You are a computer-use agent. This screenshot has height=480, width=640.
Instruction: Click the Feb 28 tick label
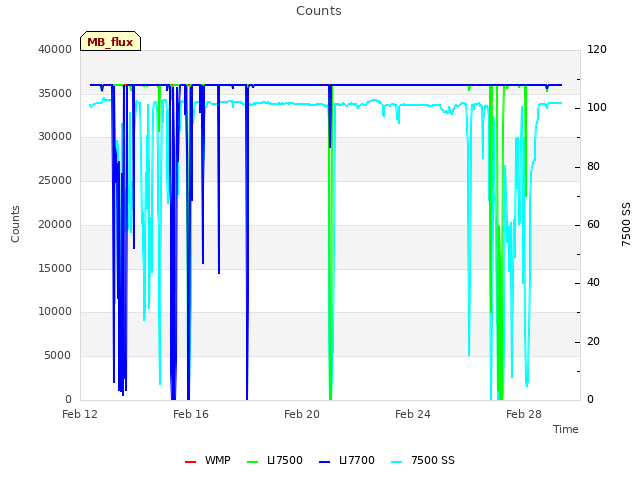[524, 414]
